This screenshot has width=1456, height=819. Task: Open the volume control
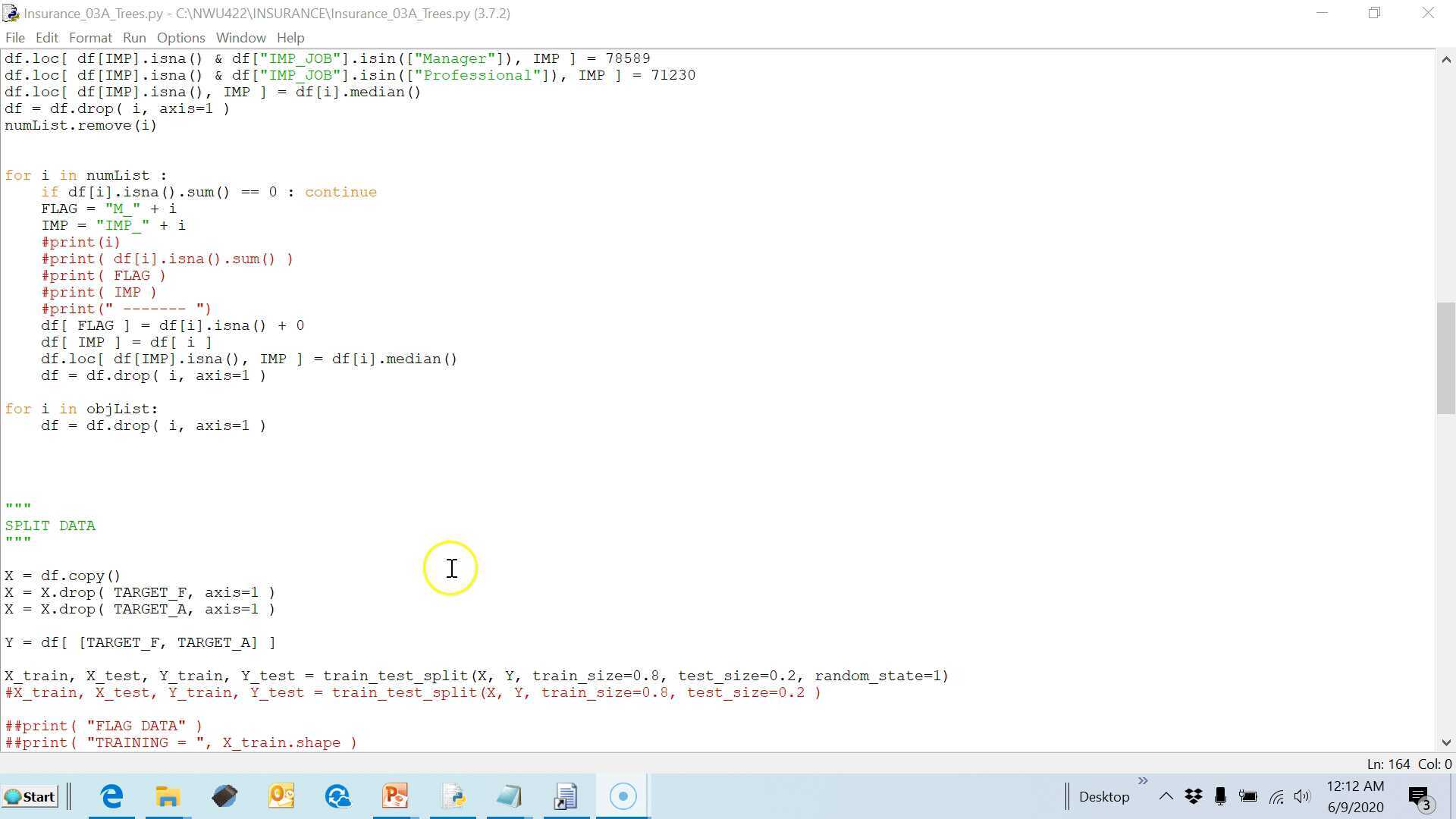pos(1303,796)
